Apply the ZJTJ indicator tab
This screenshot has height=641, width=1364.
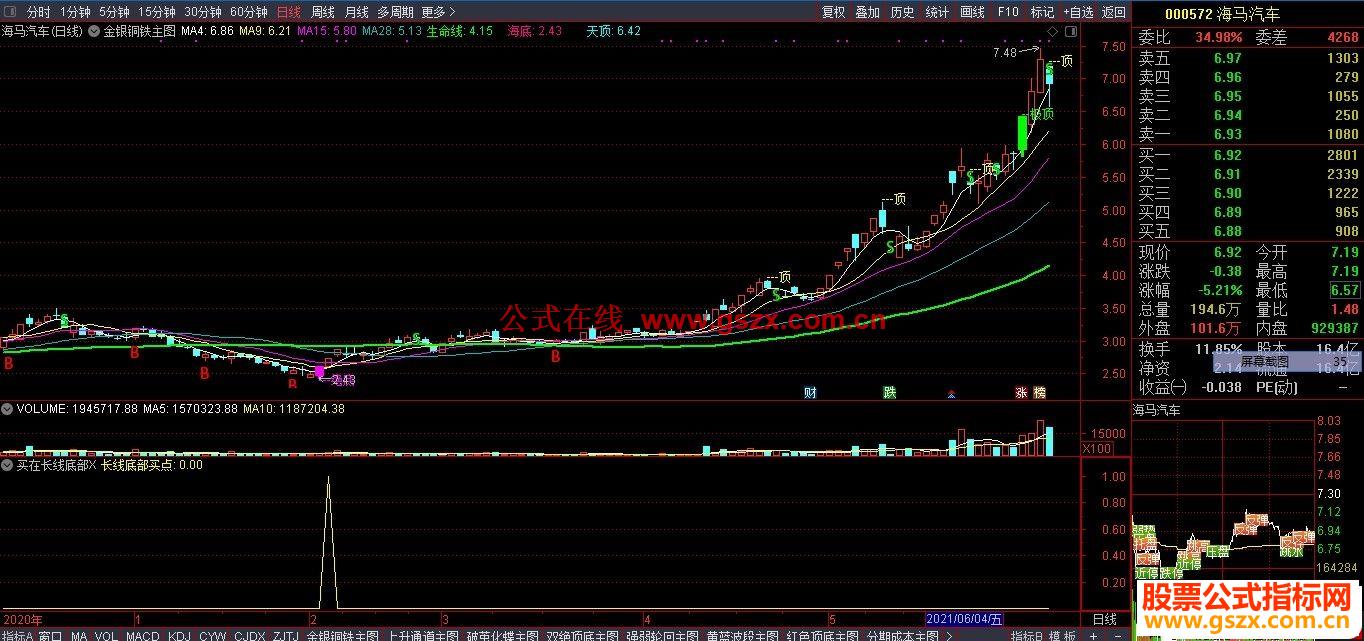285,635
